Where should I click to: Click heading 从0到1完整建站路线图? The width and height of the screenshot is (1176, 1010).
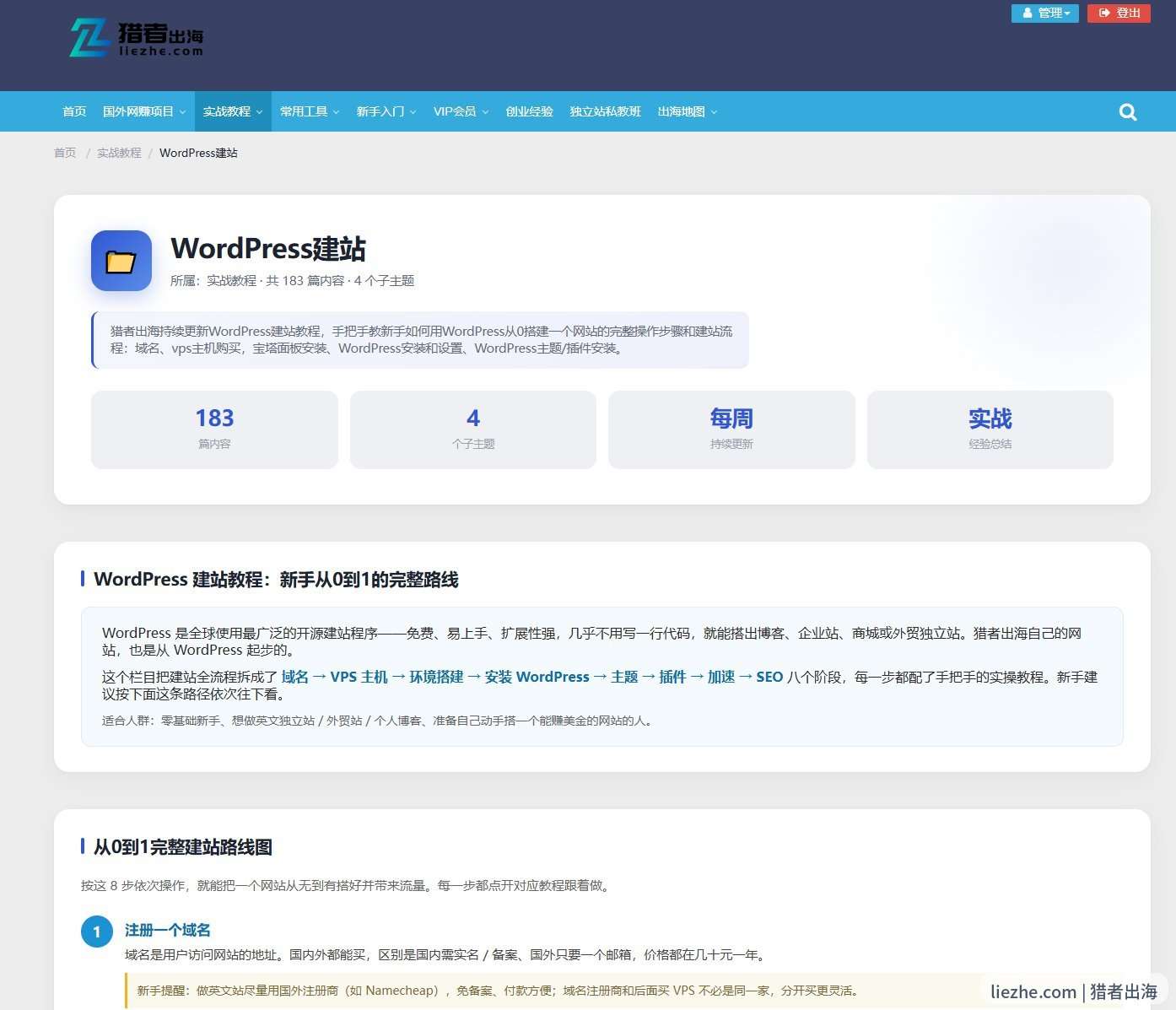point(183,847)
